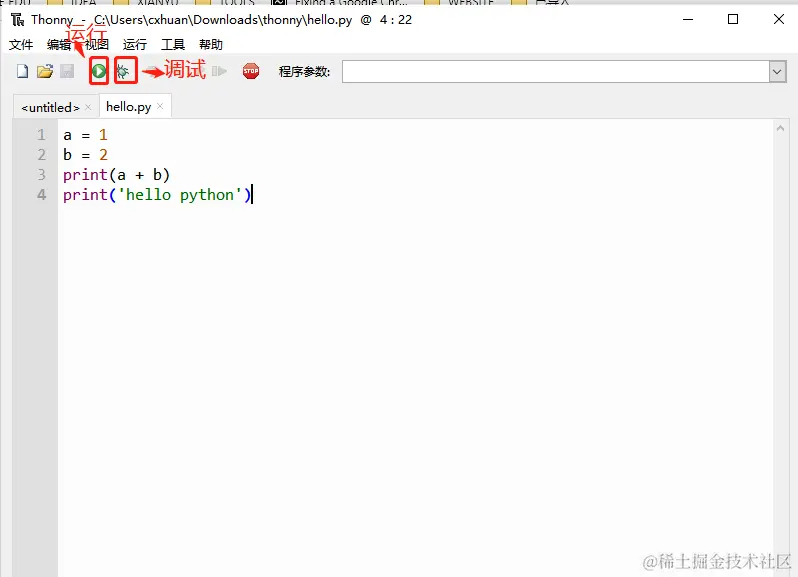Viewport: 798px width, 577px height.
Task: Create a new file with toolbar icon
Action: [x=22, y=71]
